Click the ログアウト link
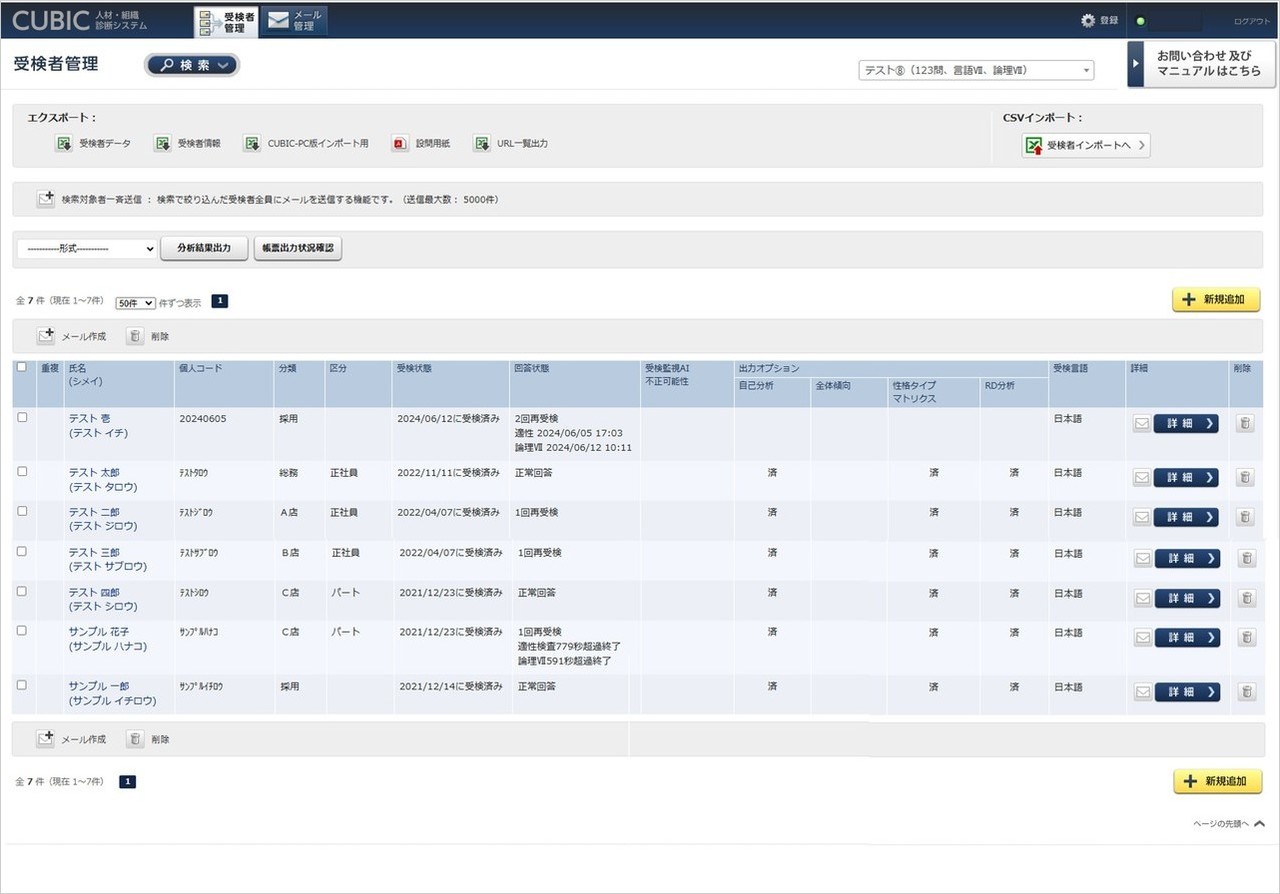 1252,21
